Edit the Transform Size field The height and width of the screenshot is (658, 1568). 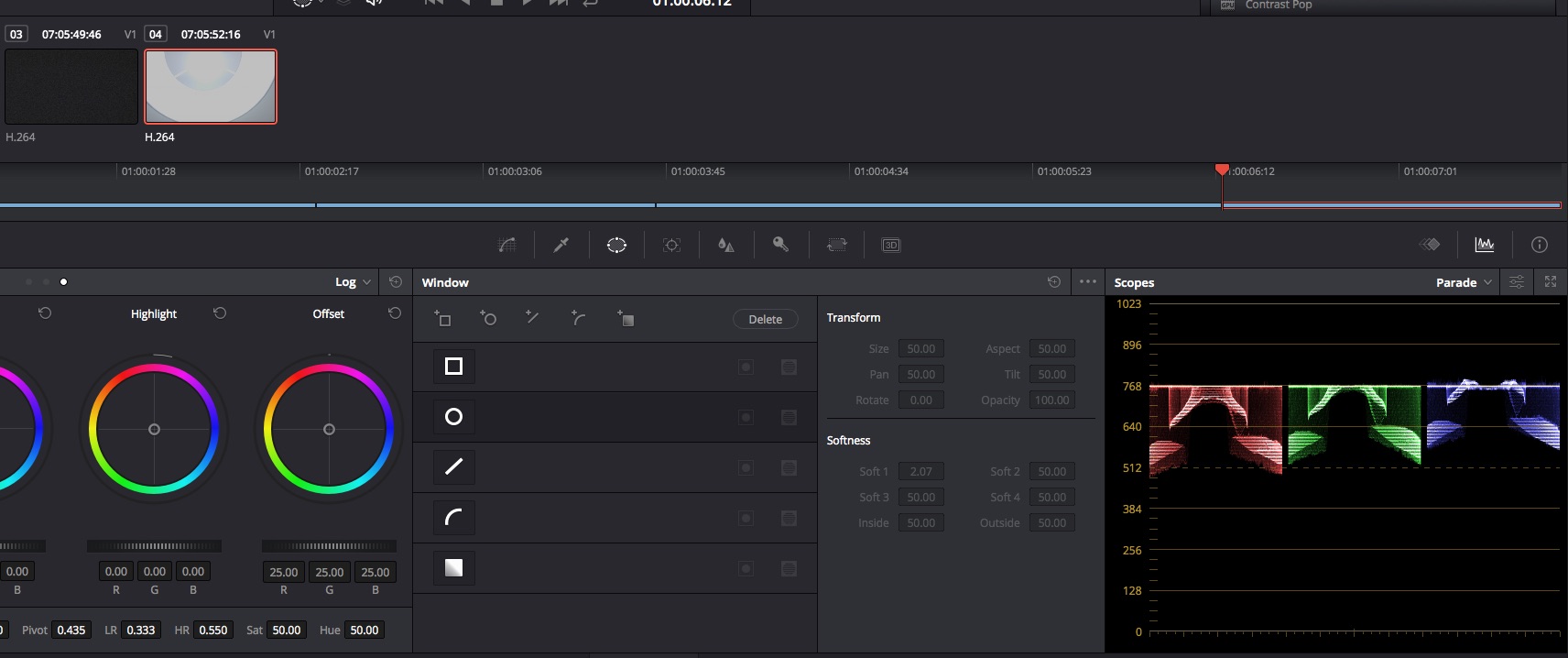(x=921, y=348)
